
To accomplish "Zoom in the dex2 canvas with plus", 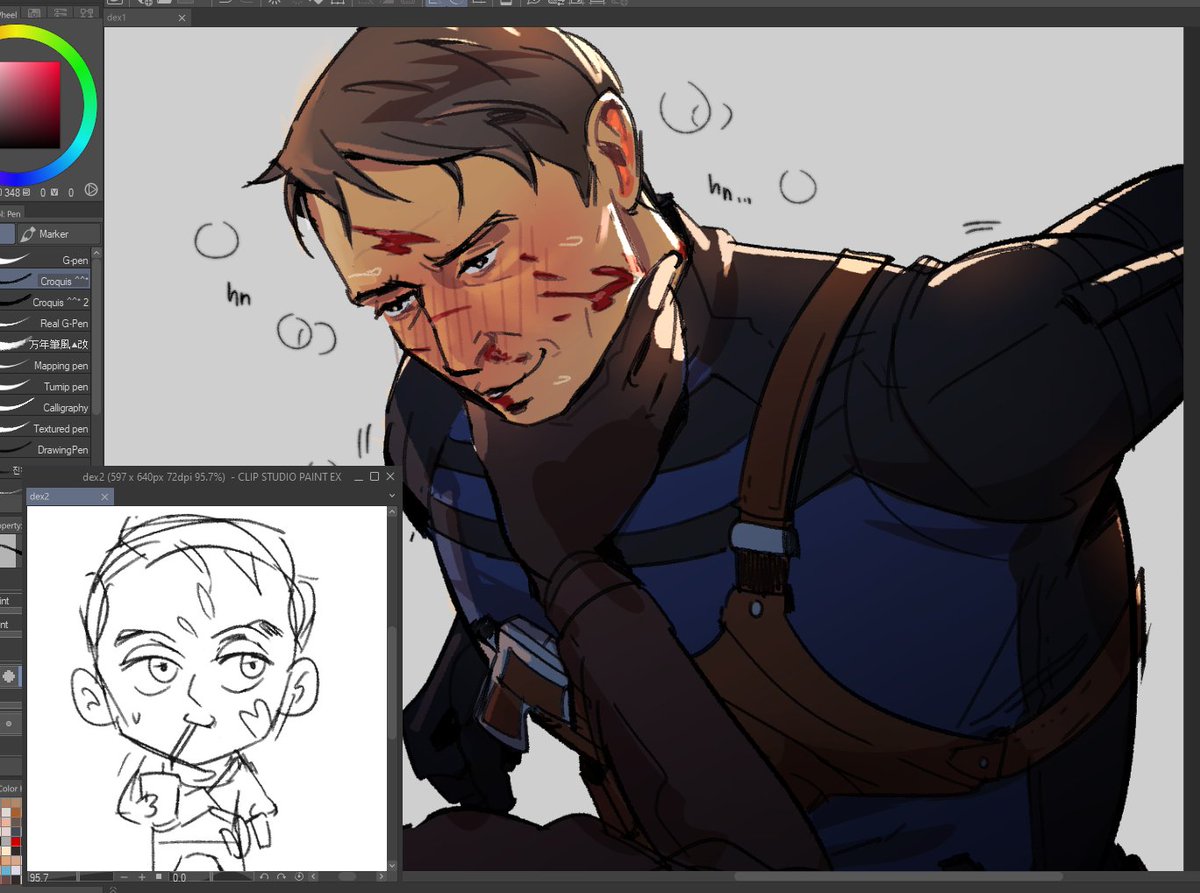I will 142,877.
